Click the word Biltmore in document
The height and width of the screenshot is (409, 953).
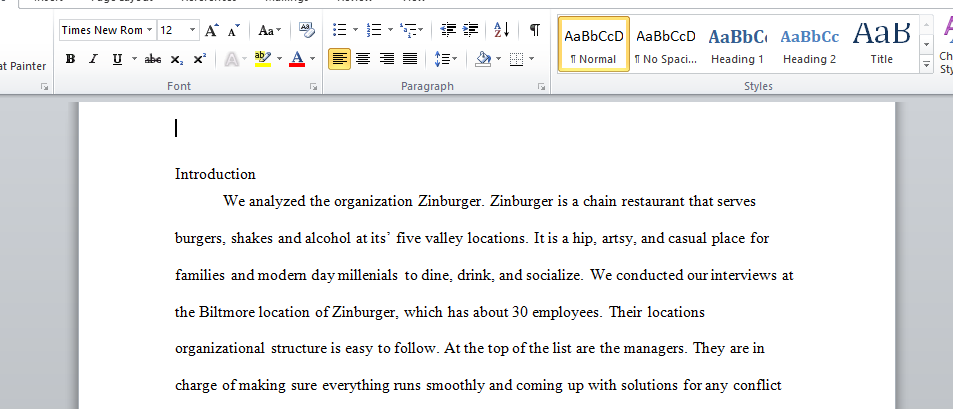(x=227, y=312)
